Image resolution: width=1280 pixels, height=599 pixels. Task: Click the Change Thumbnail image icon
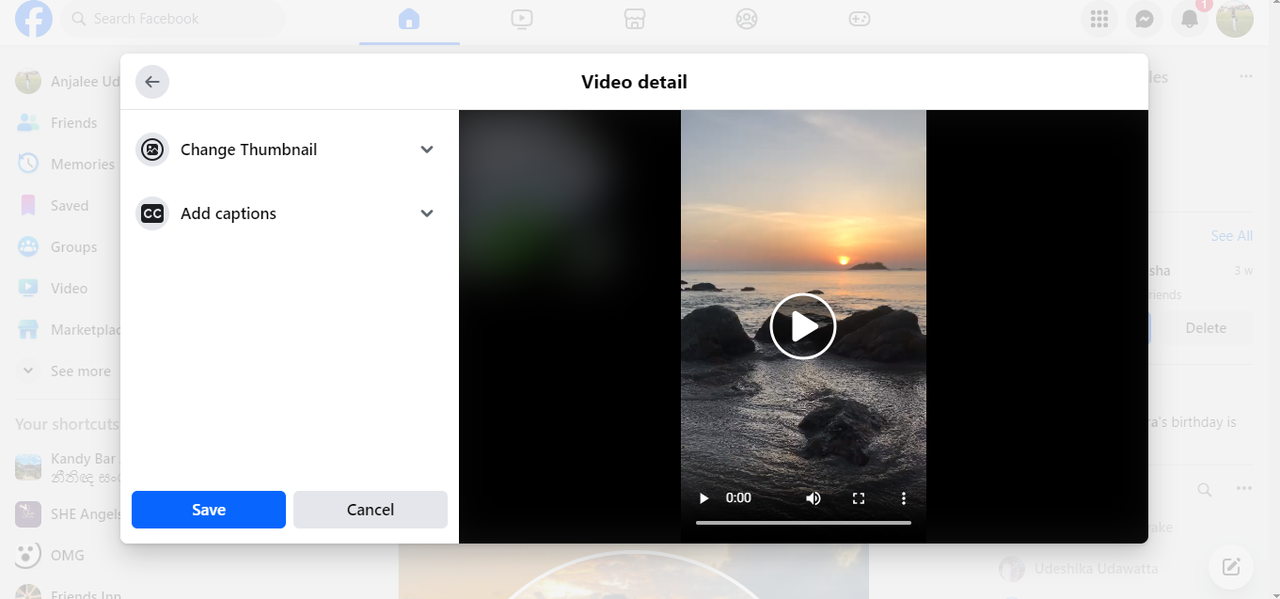click(152, 149)
